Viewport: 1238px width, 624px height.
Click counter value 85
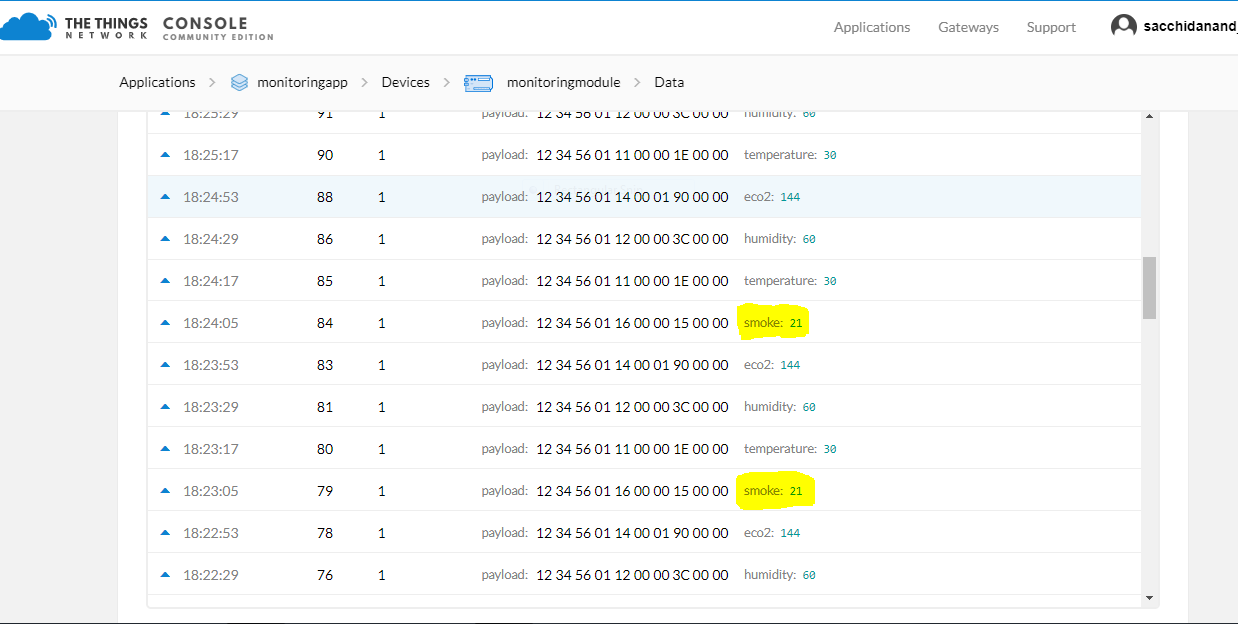[x=325, y=281]
